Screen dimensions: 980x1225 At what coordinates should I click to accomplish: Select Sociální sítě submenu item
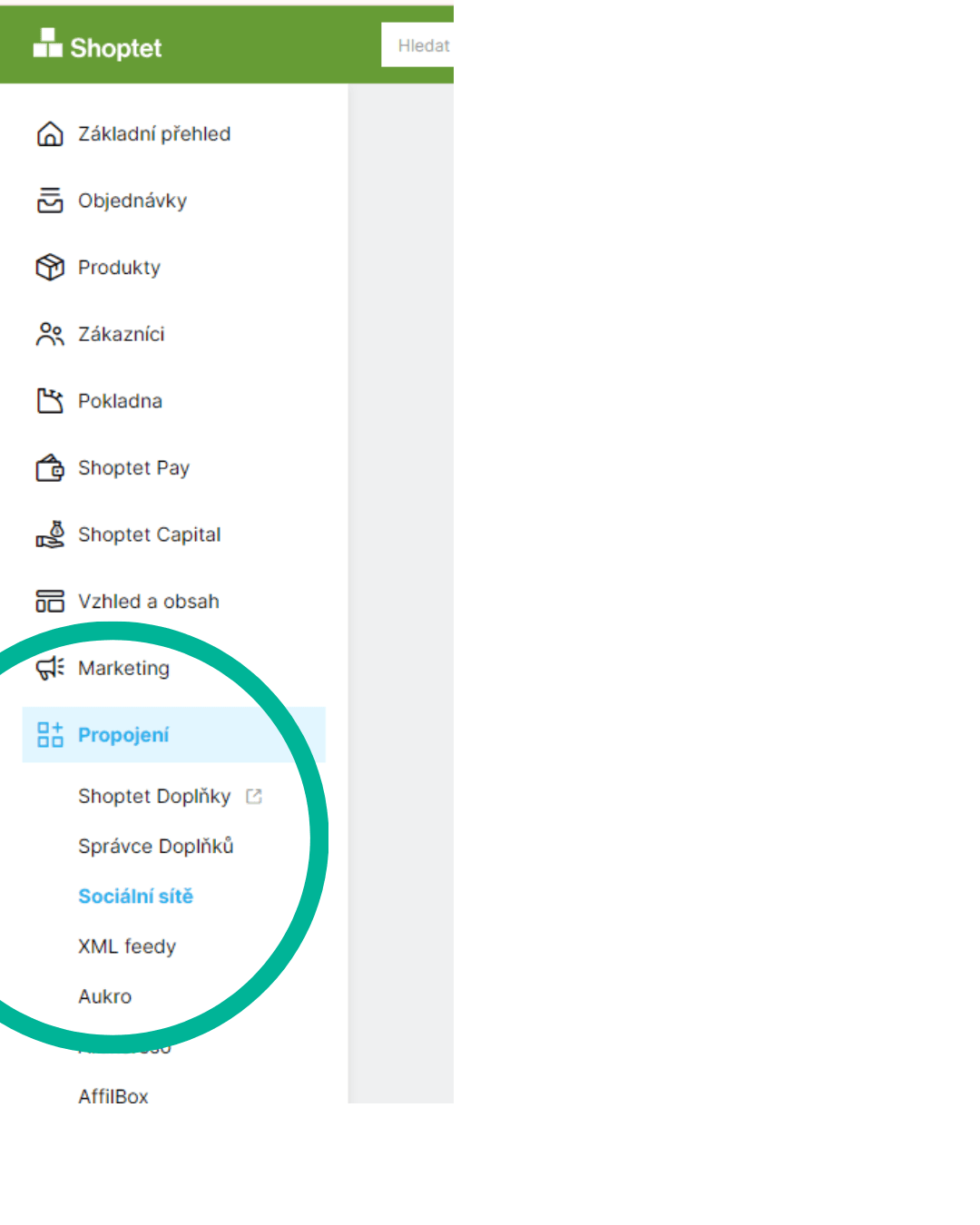click(x=136, y=897)
